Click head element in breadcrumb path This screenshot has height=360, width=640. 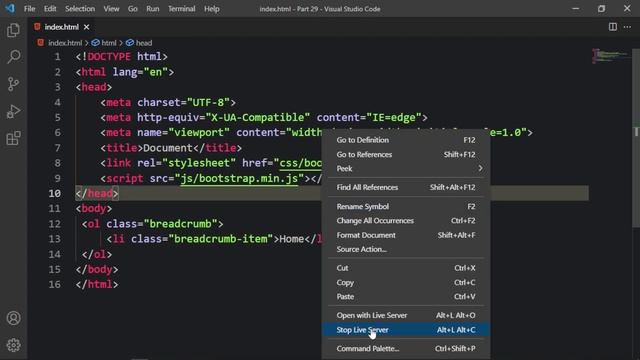pyautogui.click(x=139, y=43)
